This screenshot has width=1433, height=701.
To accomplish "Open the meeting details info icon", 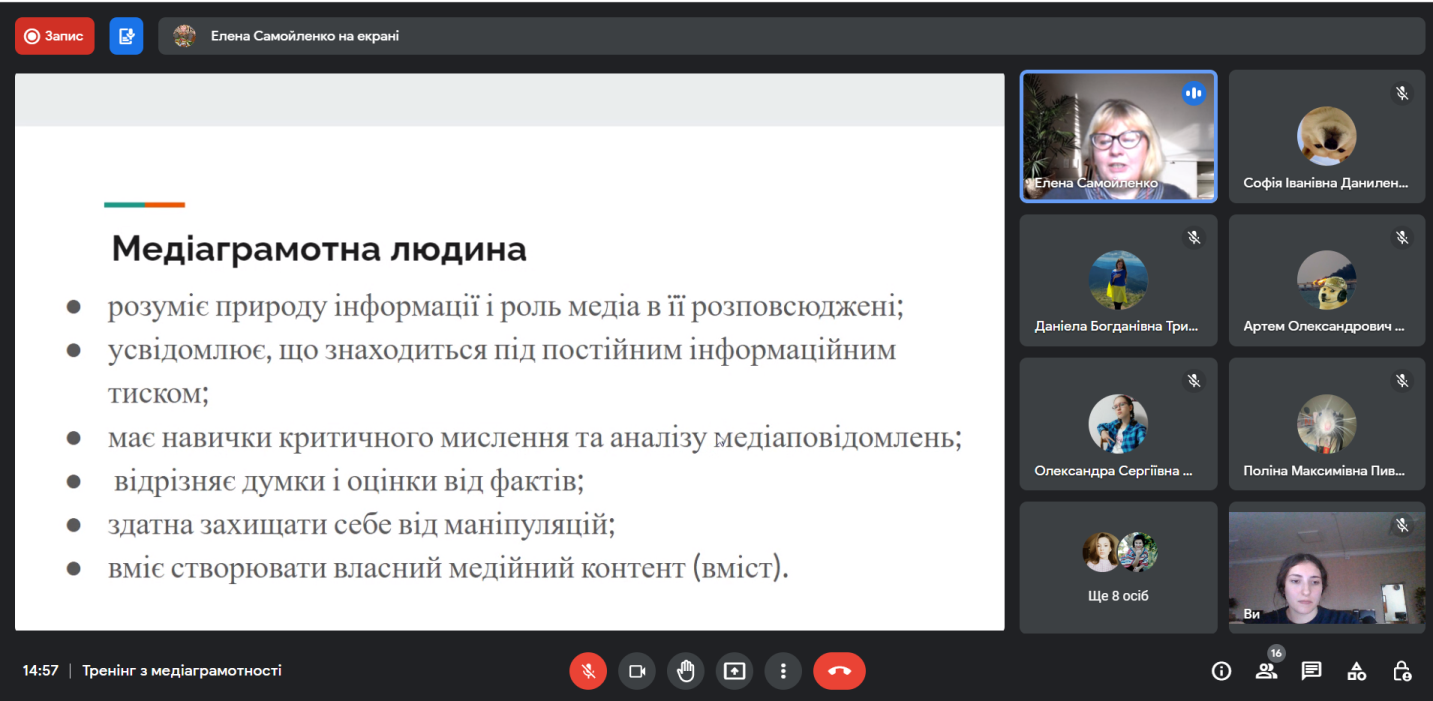I will (1221, 671).
